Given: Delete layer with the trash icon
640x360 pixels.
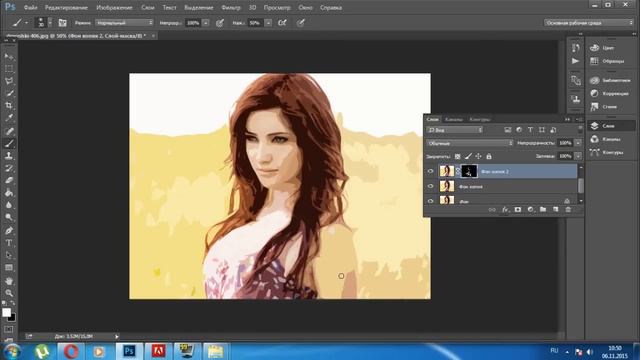Looking at the screenshot, I should pos(568,209).
